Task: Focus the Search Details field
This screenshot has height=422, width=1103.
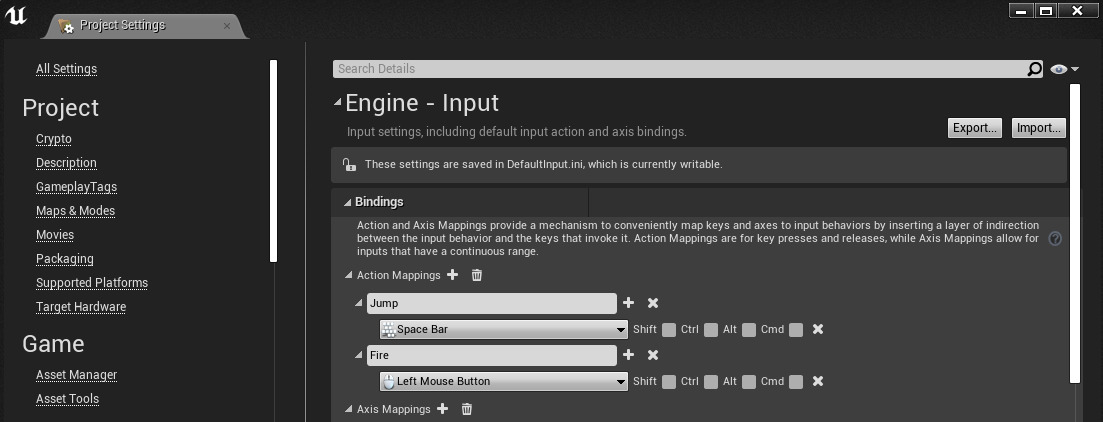Action: [x=680, y=69]
